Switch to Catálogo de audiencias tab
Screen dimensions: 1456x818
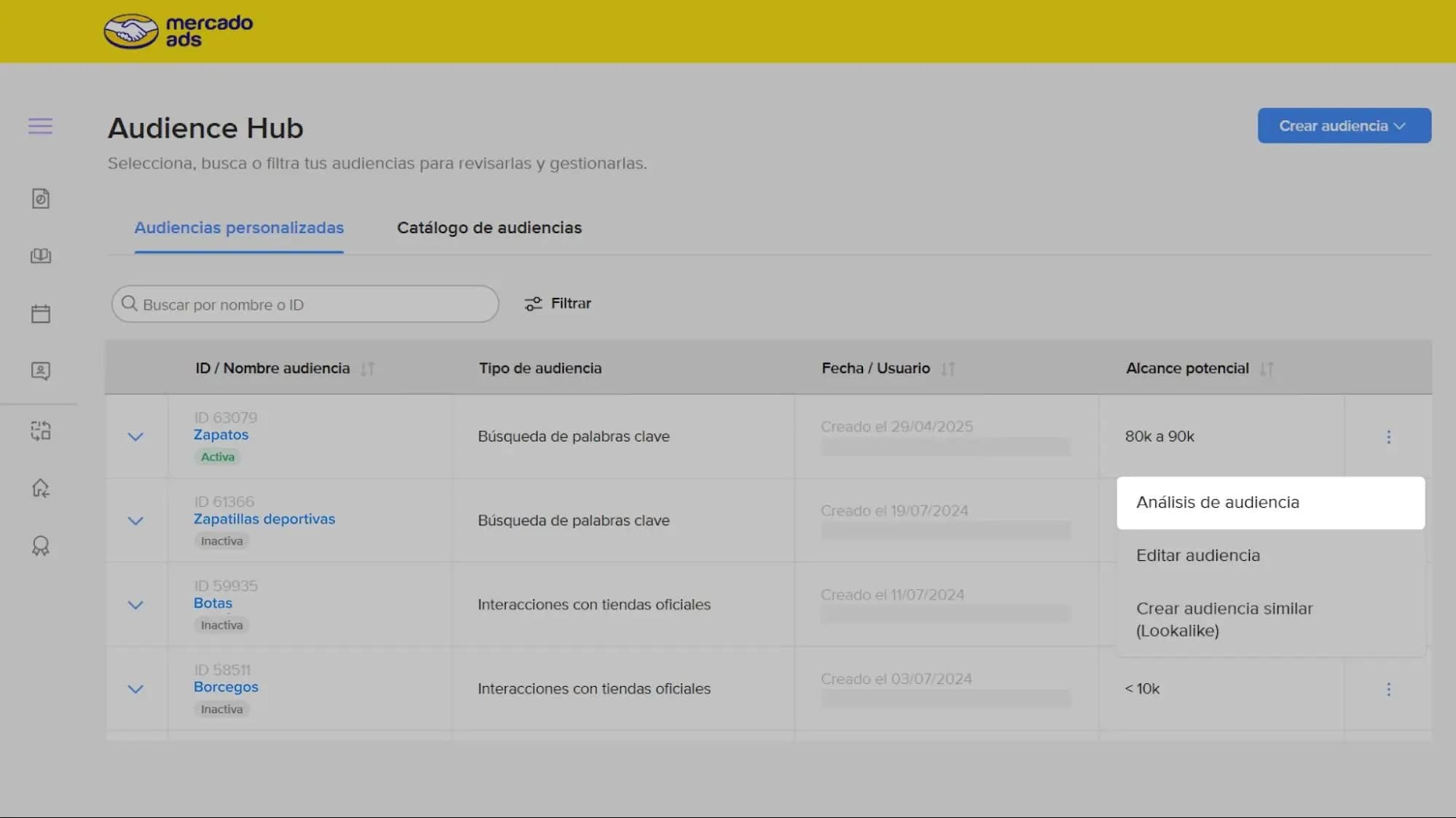click(489, 228)
